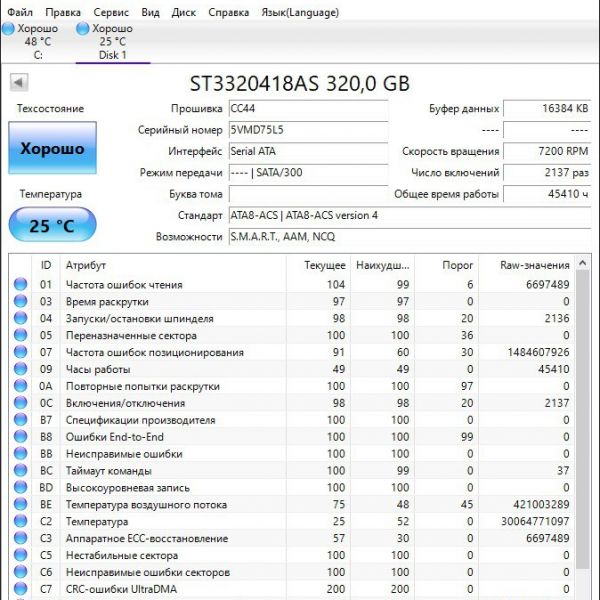Select the Disk 1 tab at 25 °C
The height and width of the screenshot is (600, 600).
(113, 41)
